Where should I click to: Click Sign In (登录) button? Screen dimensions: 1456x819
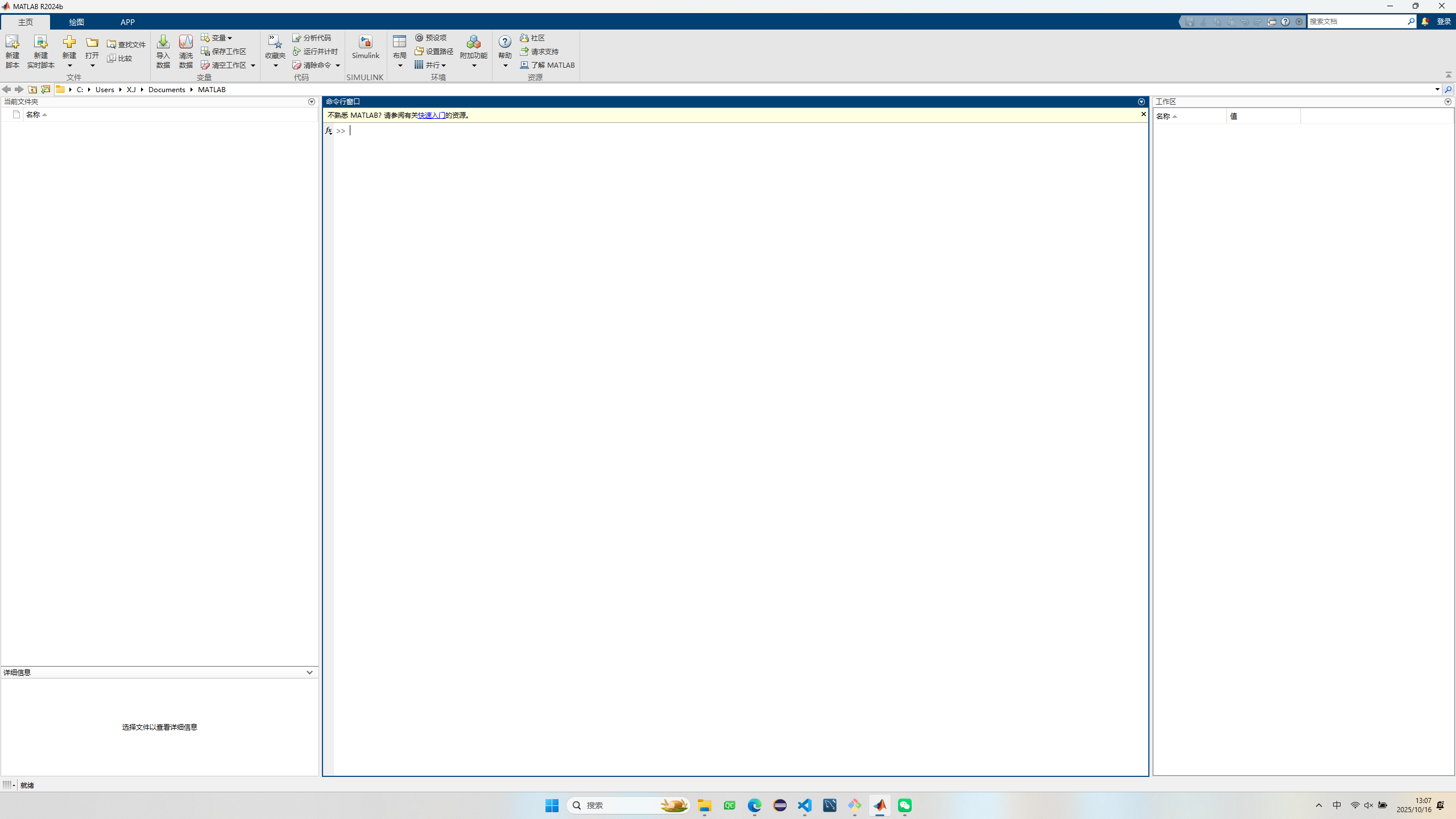(1443, 22)
